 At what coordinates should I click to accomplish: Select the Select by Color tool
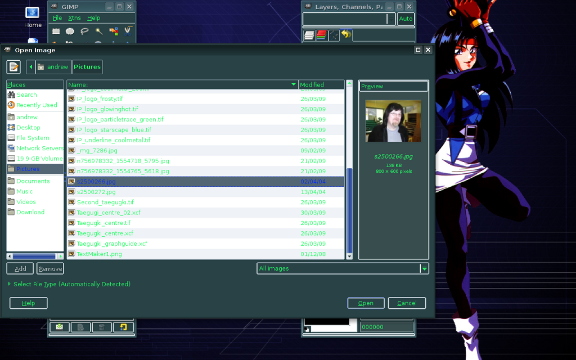point(114,31)
